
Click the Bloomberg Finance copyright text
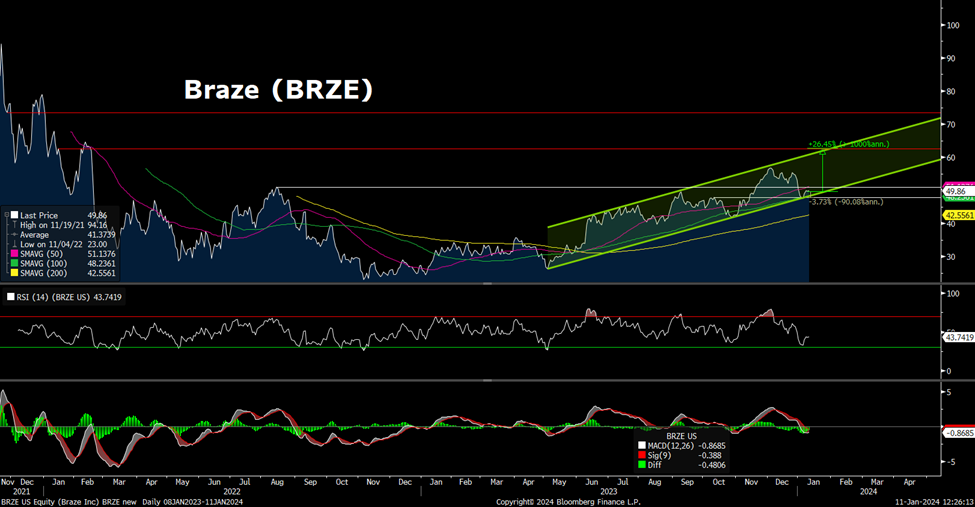click(x=568, y=502)
